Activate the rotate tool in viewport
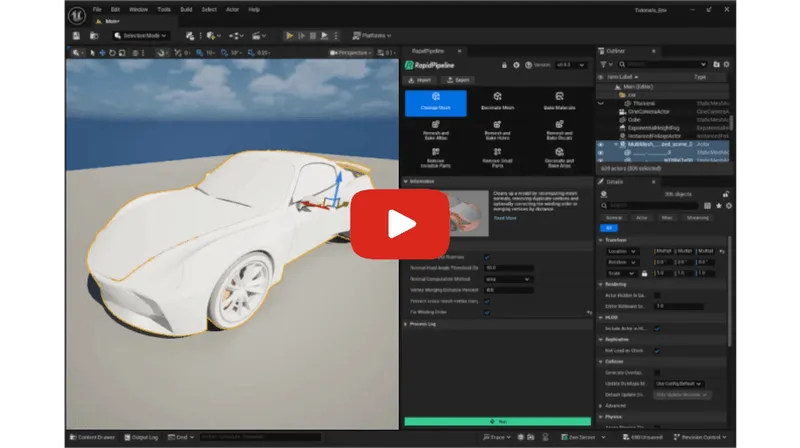The image size is (800, 448). [x=112, y=53]
